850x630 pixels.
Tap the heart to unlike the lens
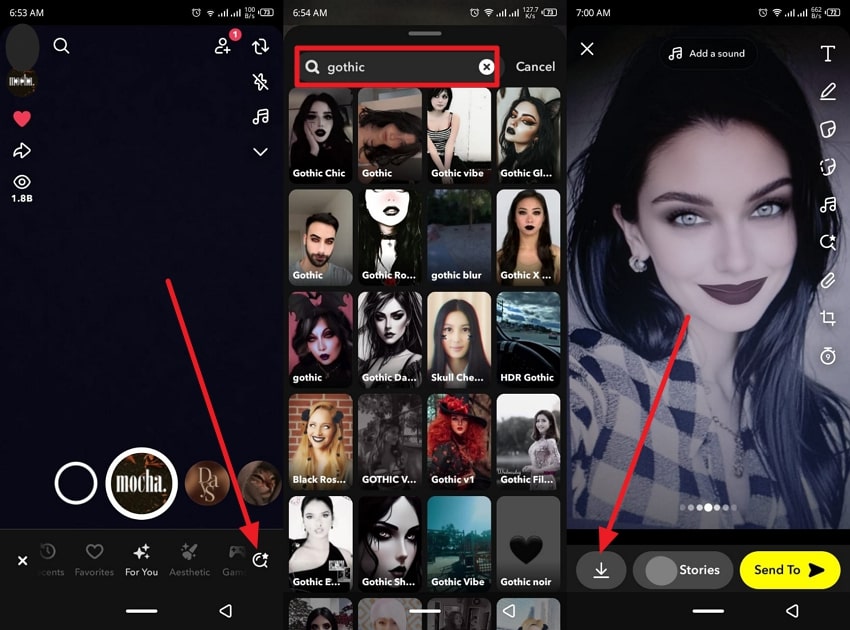[22, 118]
